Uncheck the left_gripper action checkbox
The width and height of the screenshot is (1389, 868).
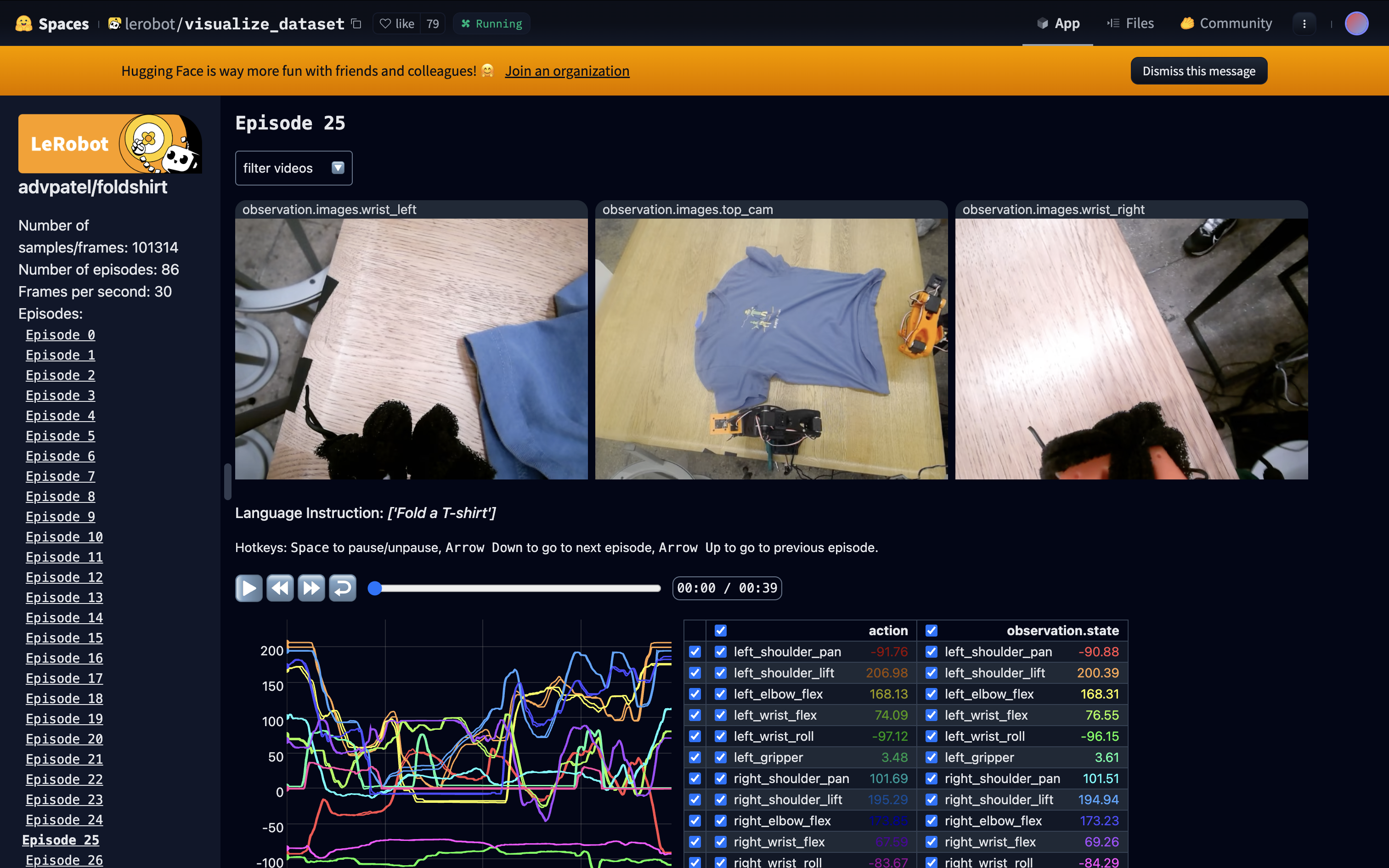point(720,757)
